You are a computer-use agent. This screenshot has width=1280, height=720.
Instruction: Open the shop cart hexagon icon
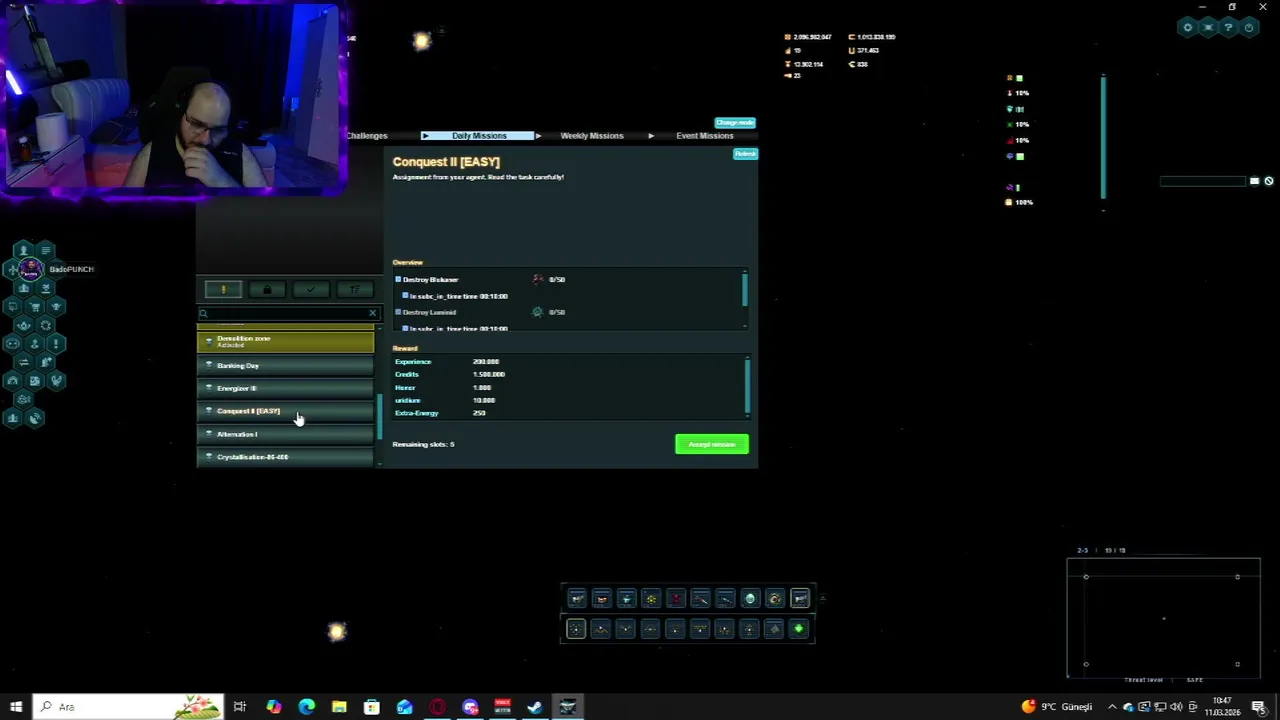coord(35,306)
